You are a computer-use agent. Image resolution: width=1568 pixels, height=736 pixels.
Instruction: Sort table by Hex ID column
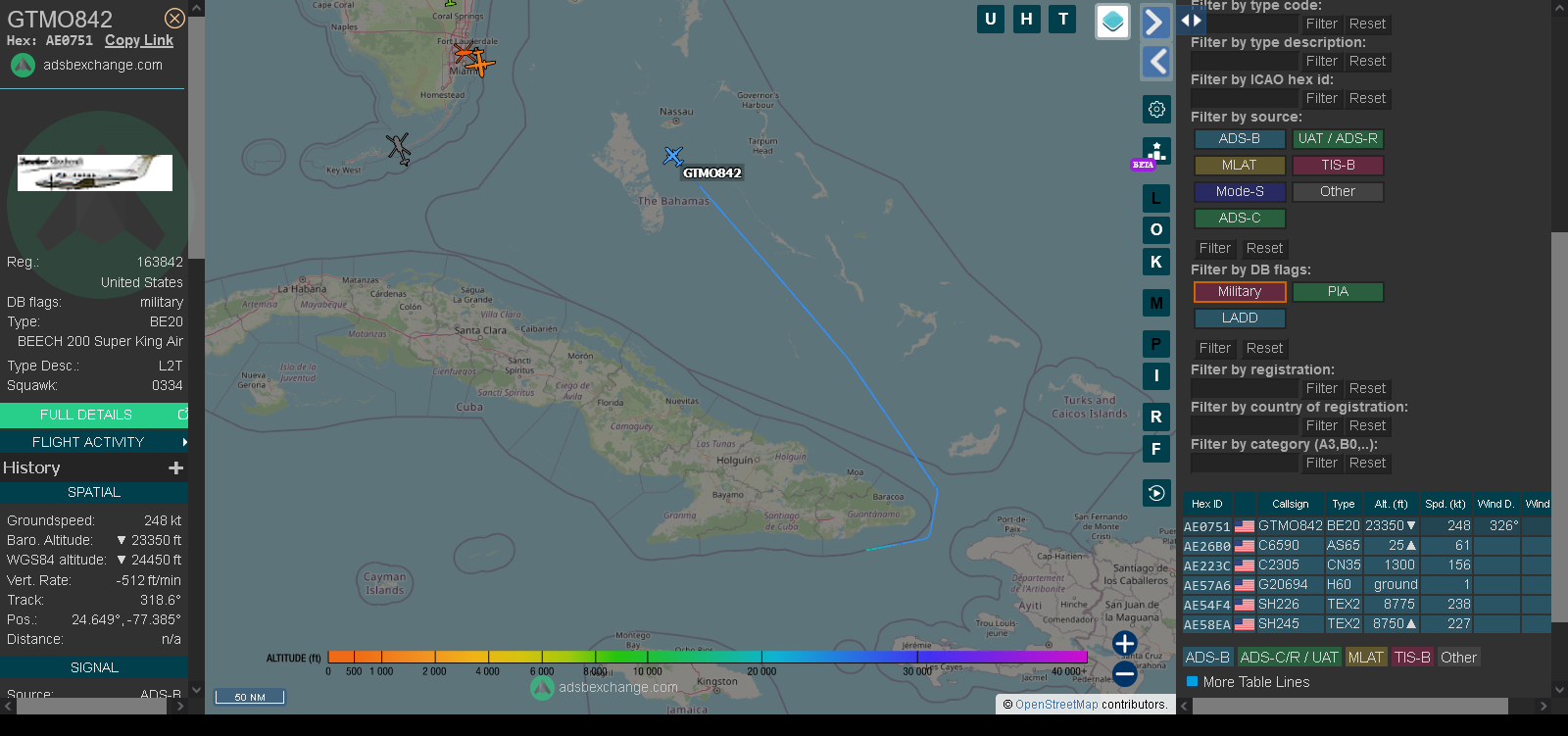[1206, 504]
